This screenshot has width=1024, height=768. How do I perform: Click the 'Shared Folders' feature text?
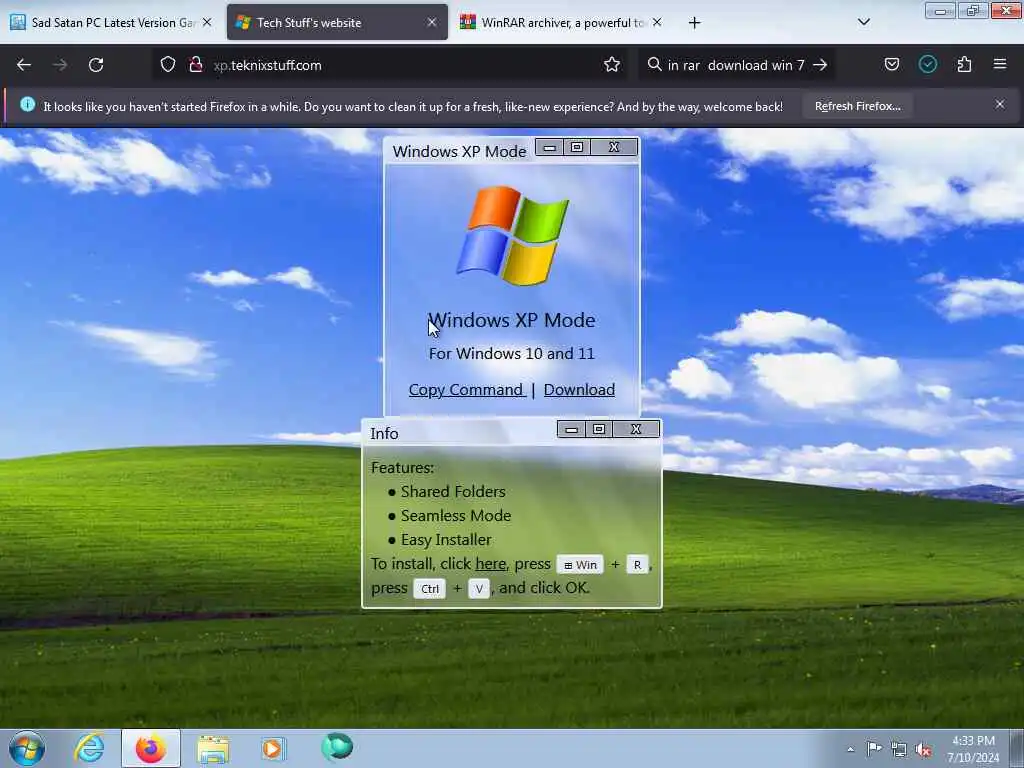(453, 492)
